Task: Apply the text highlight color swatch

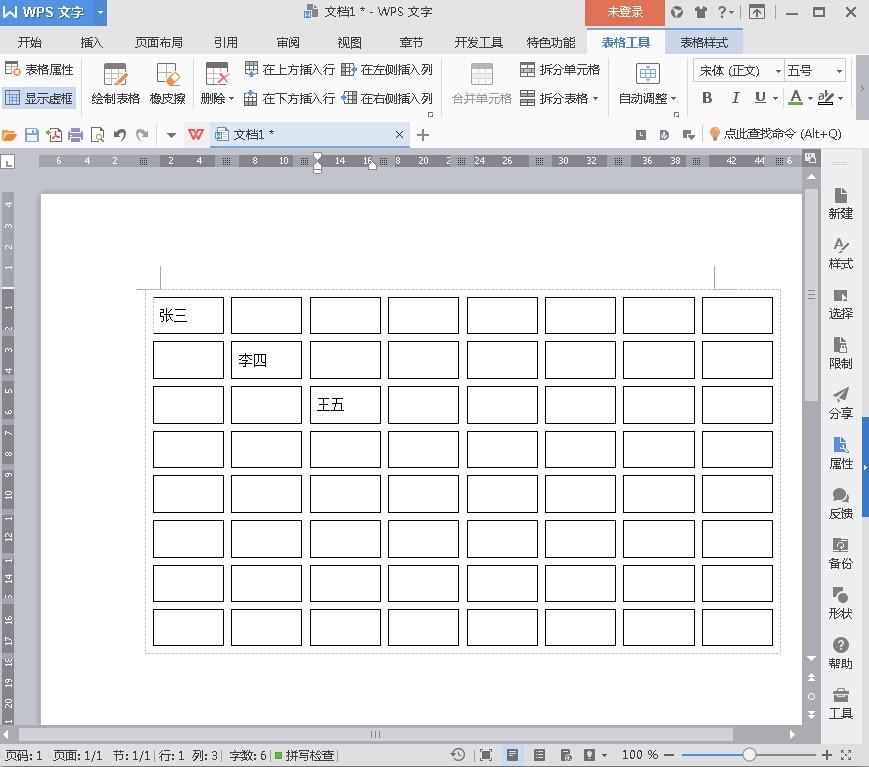Action: point(826,98)
